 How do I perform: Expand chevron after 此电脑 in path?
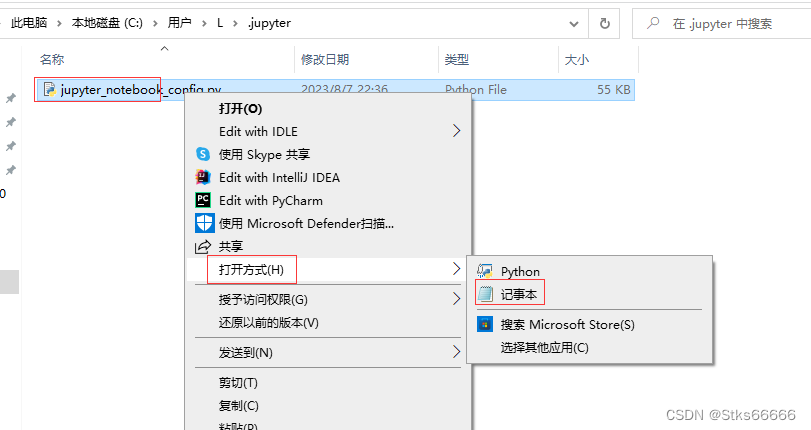59,23
